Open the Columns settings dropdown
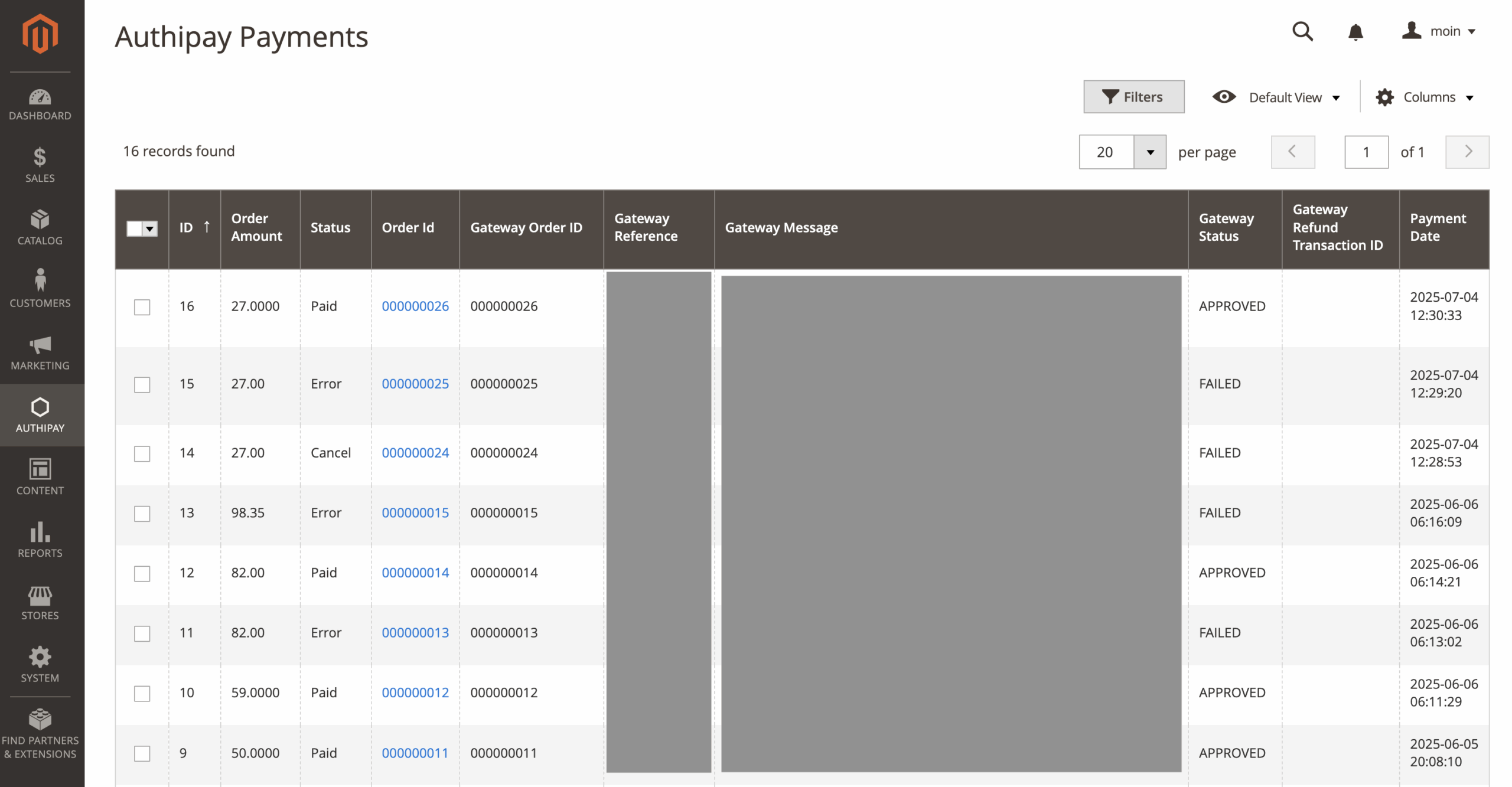Screen dimensions: 1512x787 pyautogui.click(x=1424, y=97)
